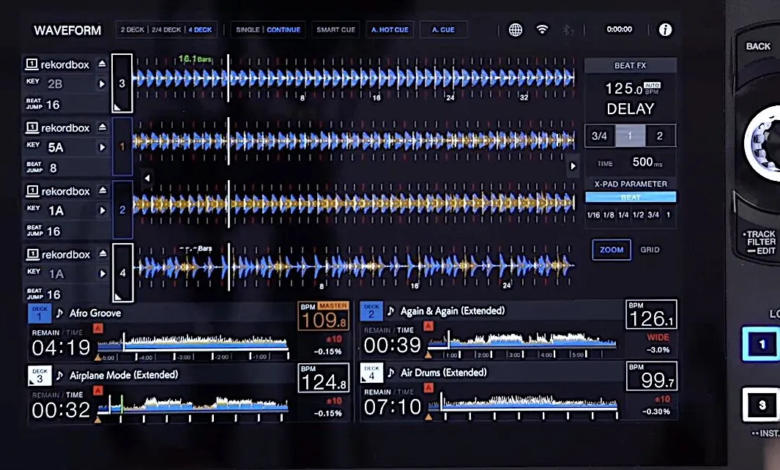This screenshot has height=470, width=780.
Task: Eject track from deck 2 waveform row
Action: click(102, 190)
